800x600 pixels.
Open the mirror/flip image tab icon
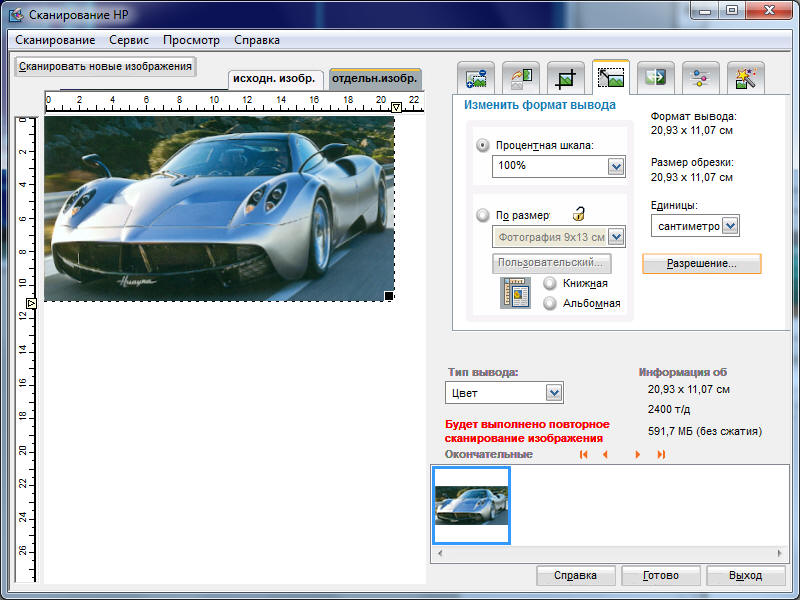pyautogui.click(x=655, y=78)
